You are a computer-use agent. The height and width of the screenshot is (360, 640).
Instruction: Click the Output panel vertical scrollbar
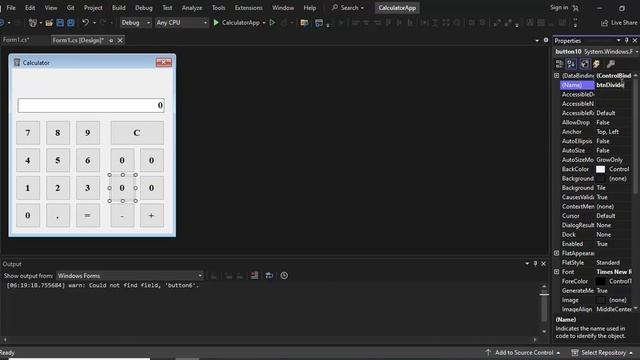point(544,309)
